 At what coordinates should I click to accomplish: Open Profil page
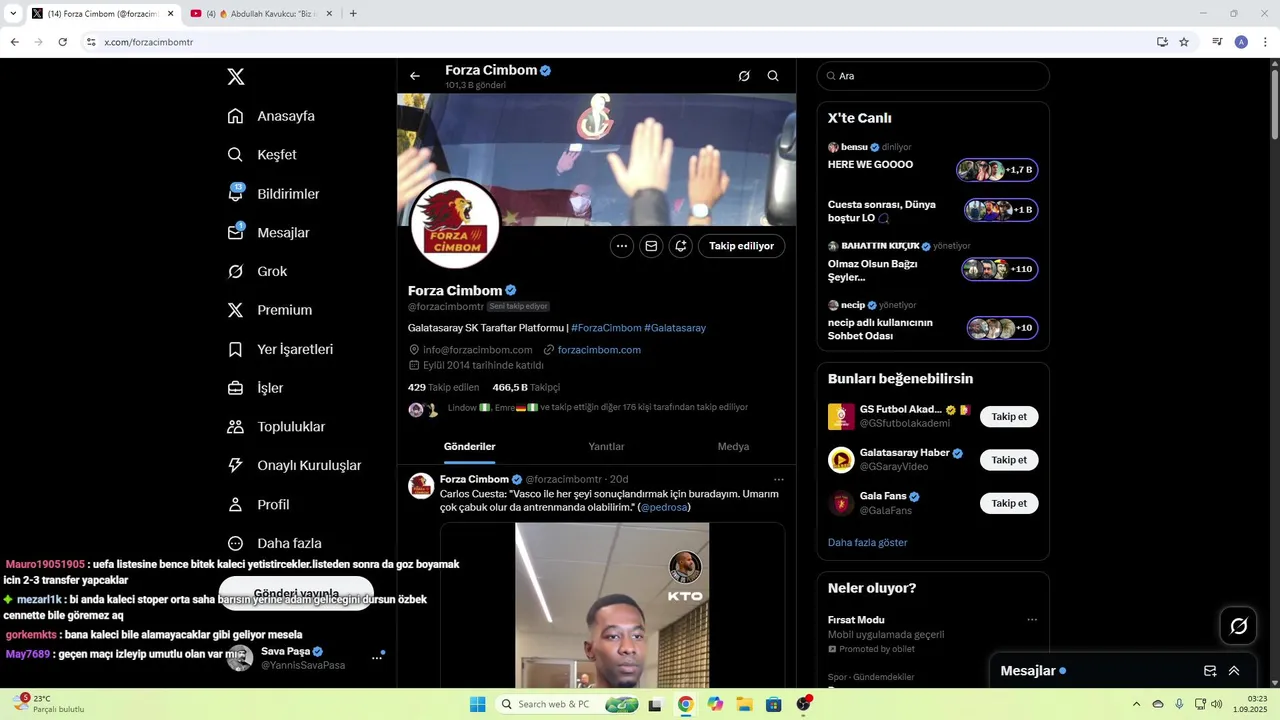click(x=258, y=505)
